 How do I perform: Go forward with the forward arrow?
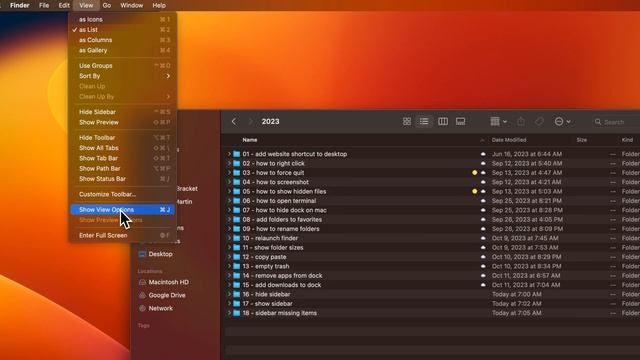(250, 122)
